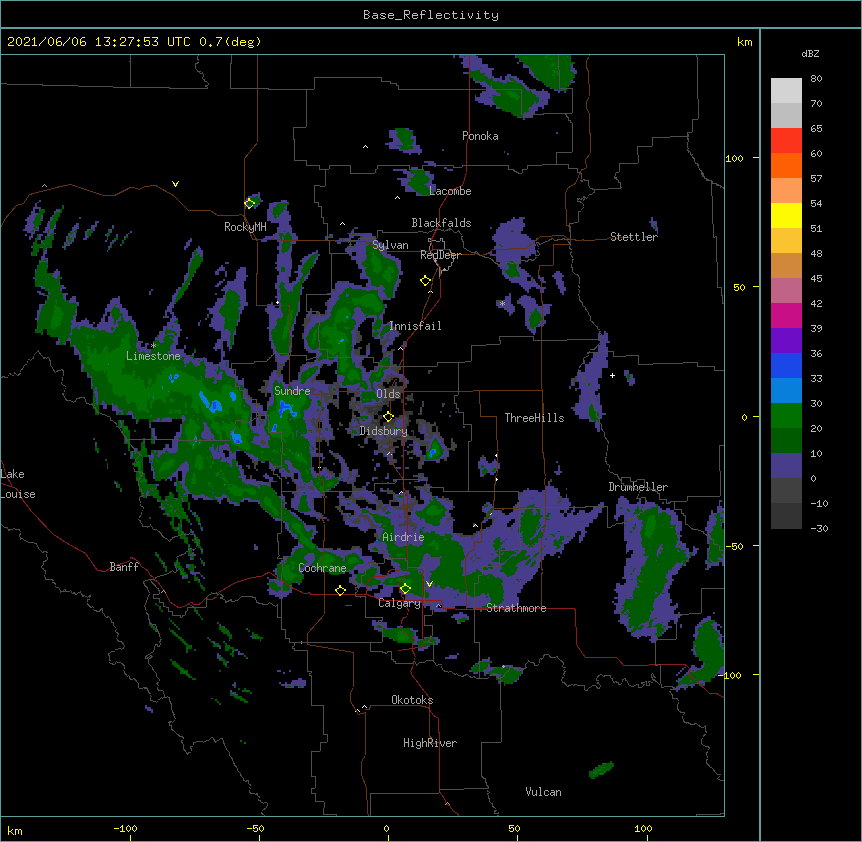Viewport: 862px width, 842px height.
Task: Click the ThreeHills label
Action: coord(534,418)
